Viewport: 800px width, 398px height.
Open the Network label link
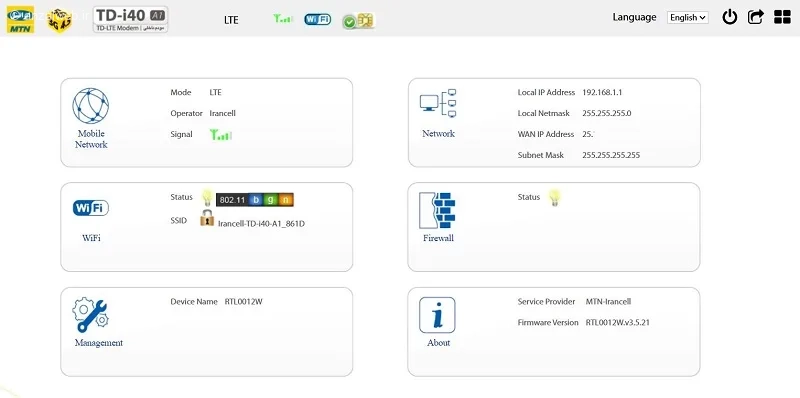(x=438, y=134)
